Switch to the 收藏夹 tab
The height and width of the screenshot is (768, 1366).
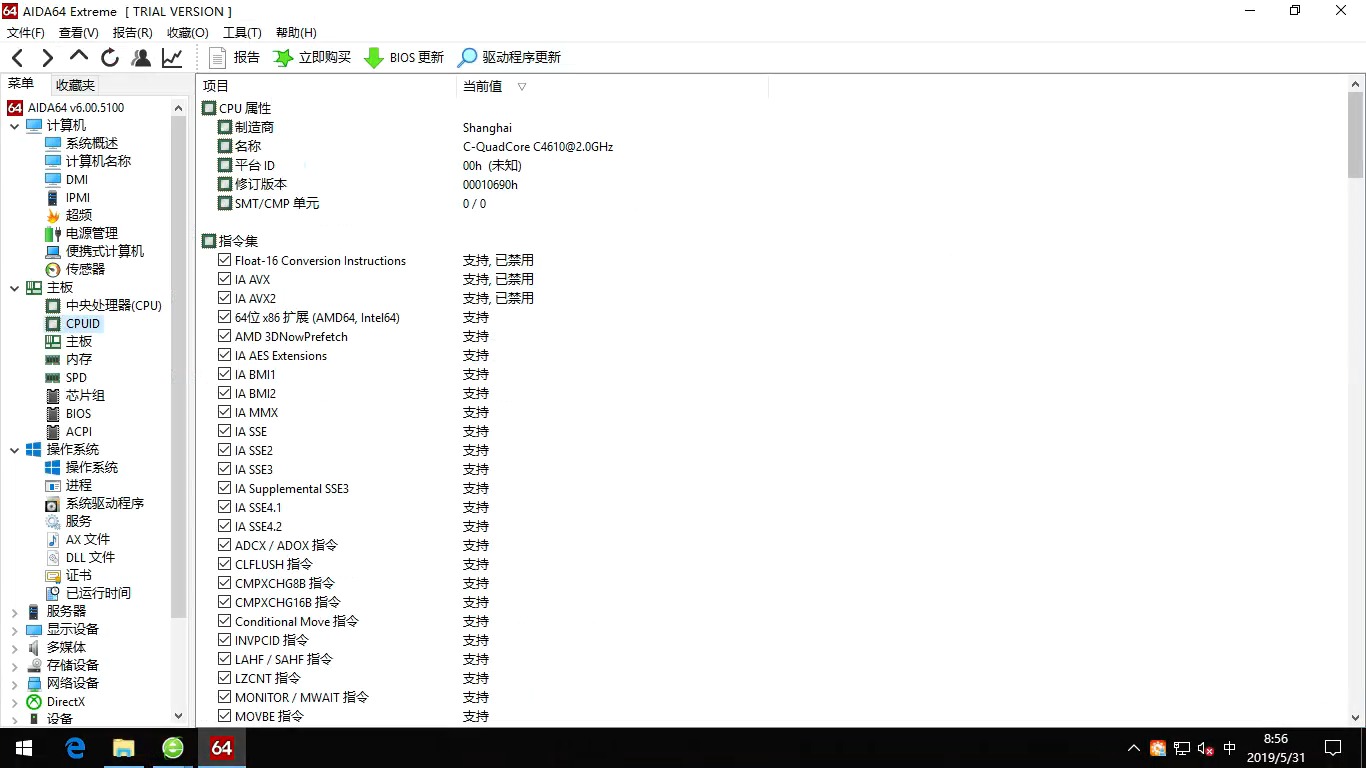(x=75, y=86)
